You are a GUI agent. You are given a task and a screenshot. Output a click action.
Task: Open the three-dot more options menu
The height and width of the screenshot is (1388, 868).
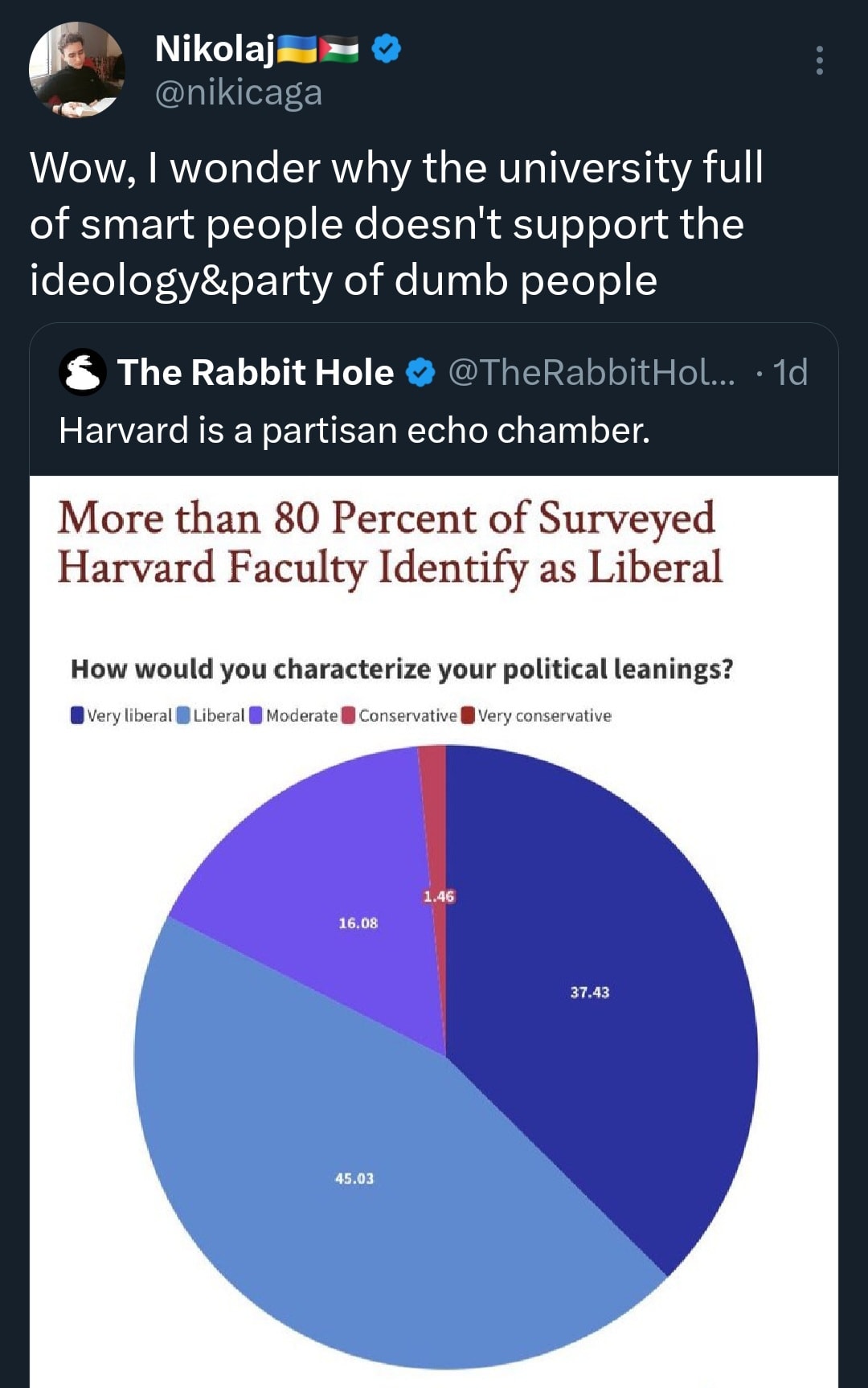tap(819, 60)
